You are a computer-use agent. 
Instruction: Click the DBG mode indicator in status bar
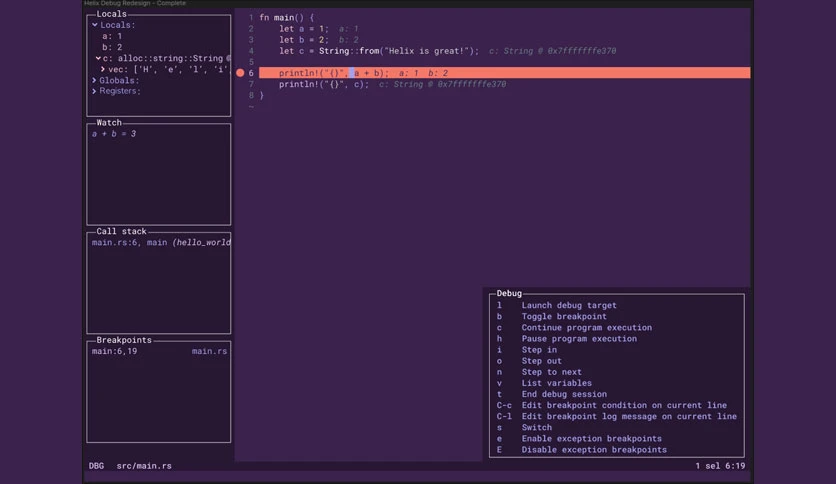click(x=97, y=466)
